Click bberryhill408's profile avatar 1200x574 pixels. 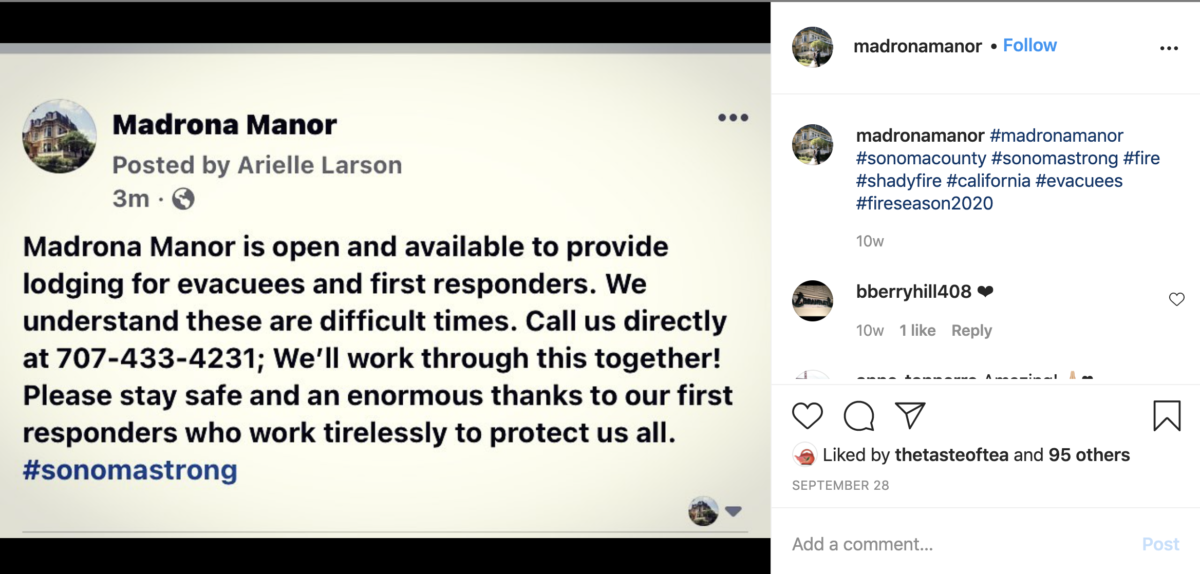[x=813, y=300]
